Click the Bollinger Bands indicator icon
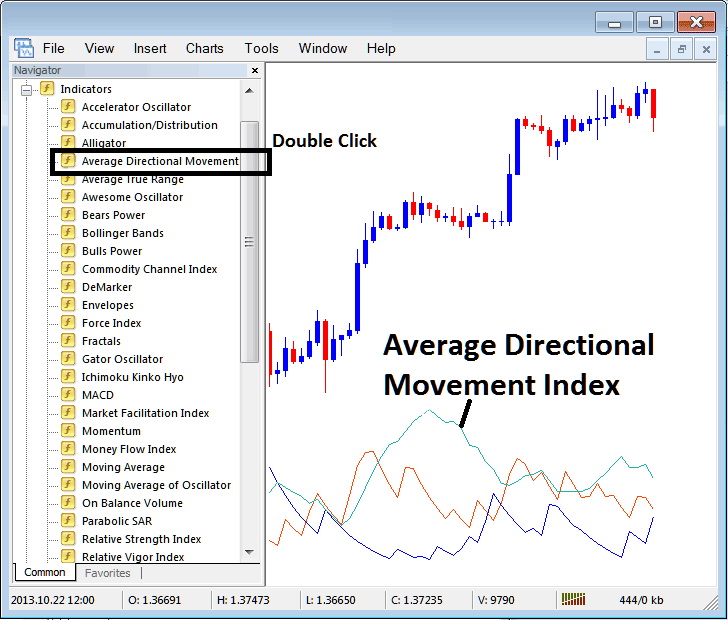This screenshot has width=728, height=620. coord(68,233)
